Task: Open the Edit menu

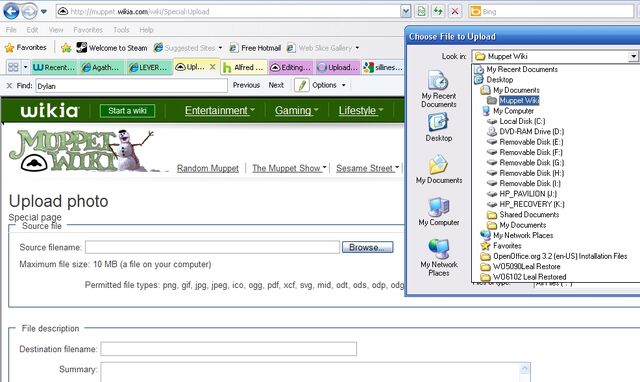Action: (32, 30)
